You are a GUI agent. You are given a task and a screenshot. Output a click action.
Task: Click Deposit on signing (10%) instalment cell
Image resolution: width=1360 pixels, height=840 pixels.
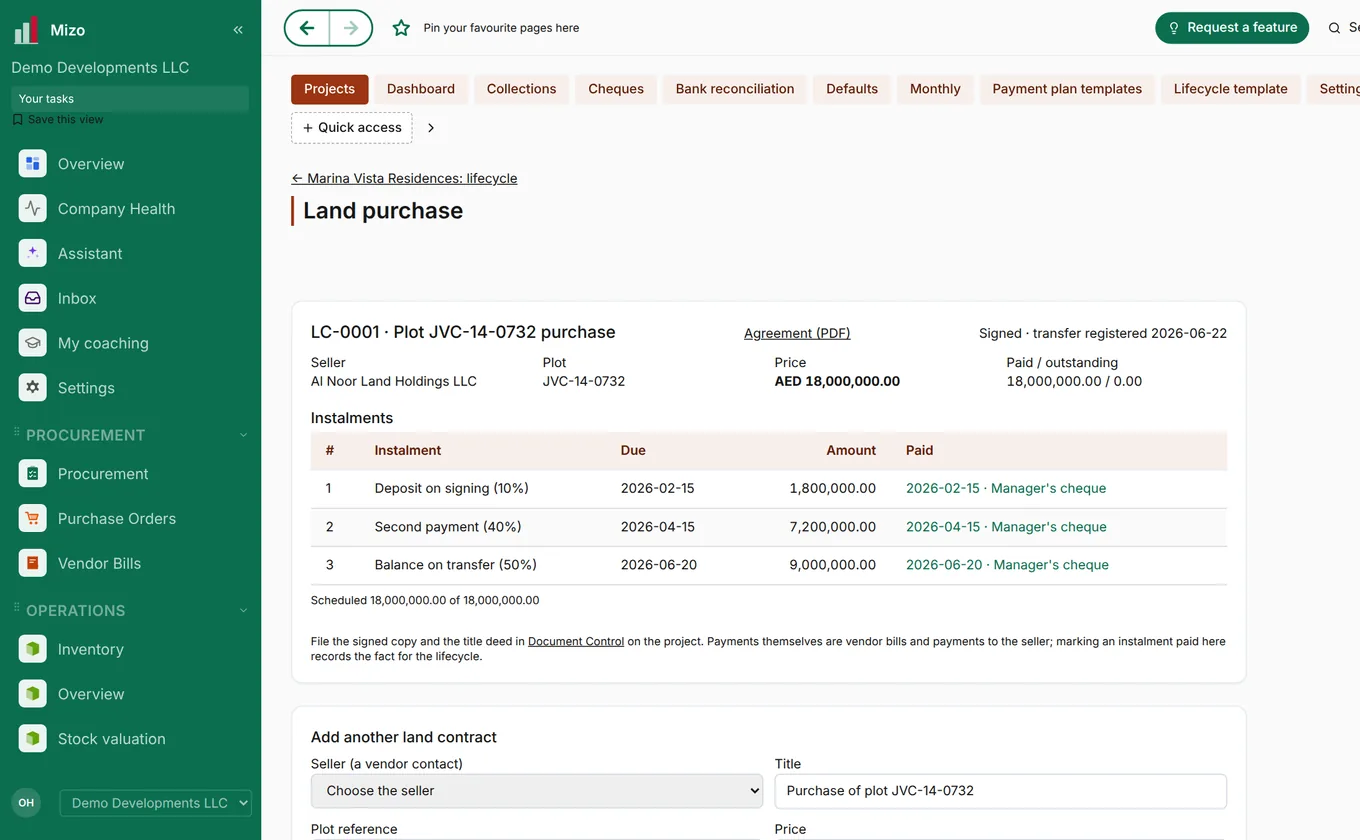[452, 488]
